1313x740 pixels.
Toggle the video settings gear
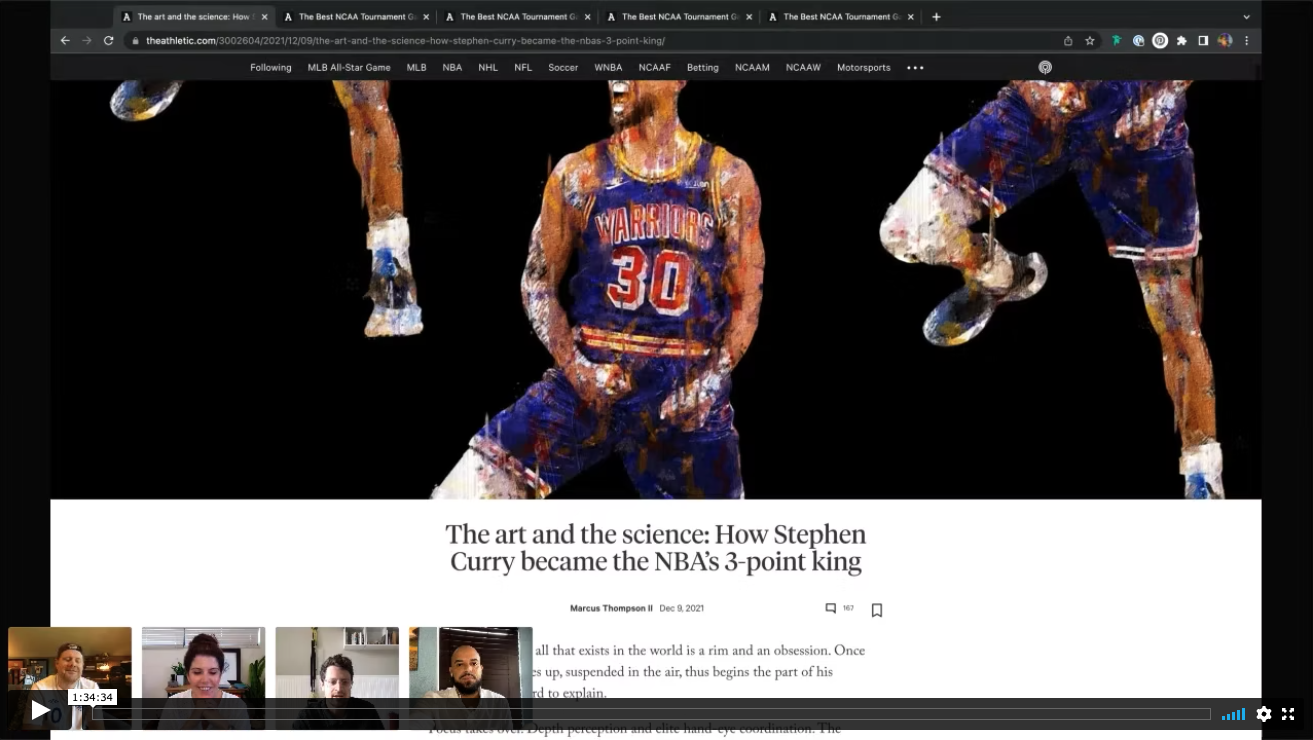(1263, 714)
